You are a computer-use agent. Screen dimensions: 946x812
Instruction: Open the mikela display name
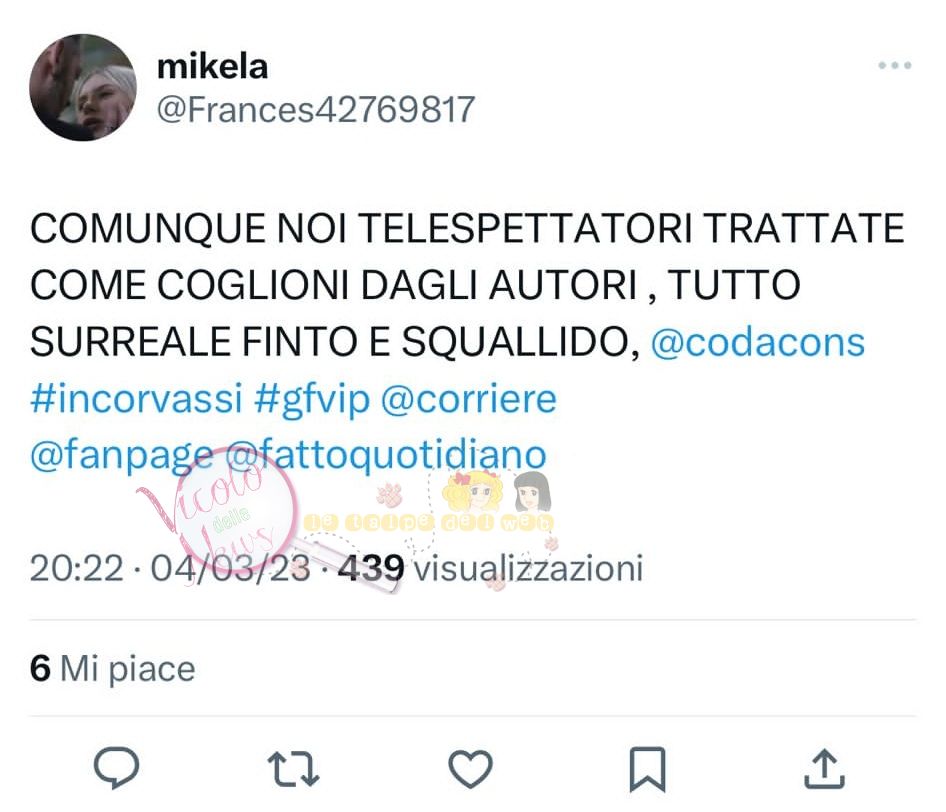(212, 66)
